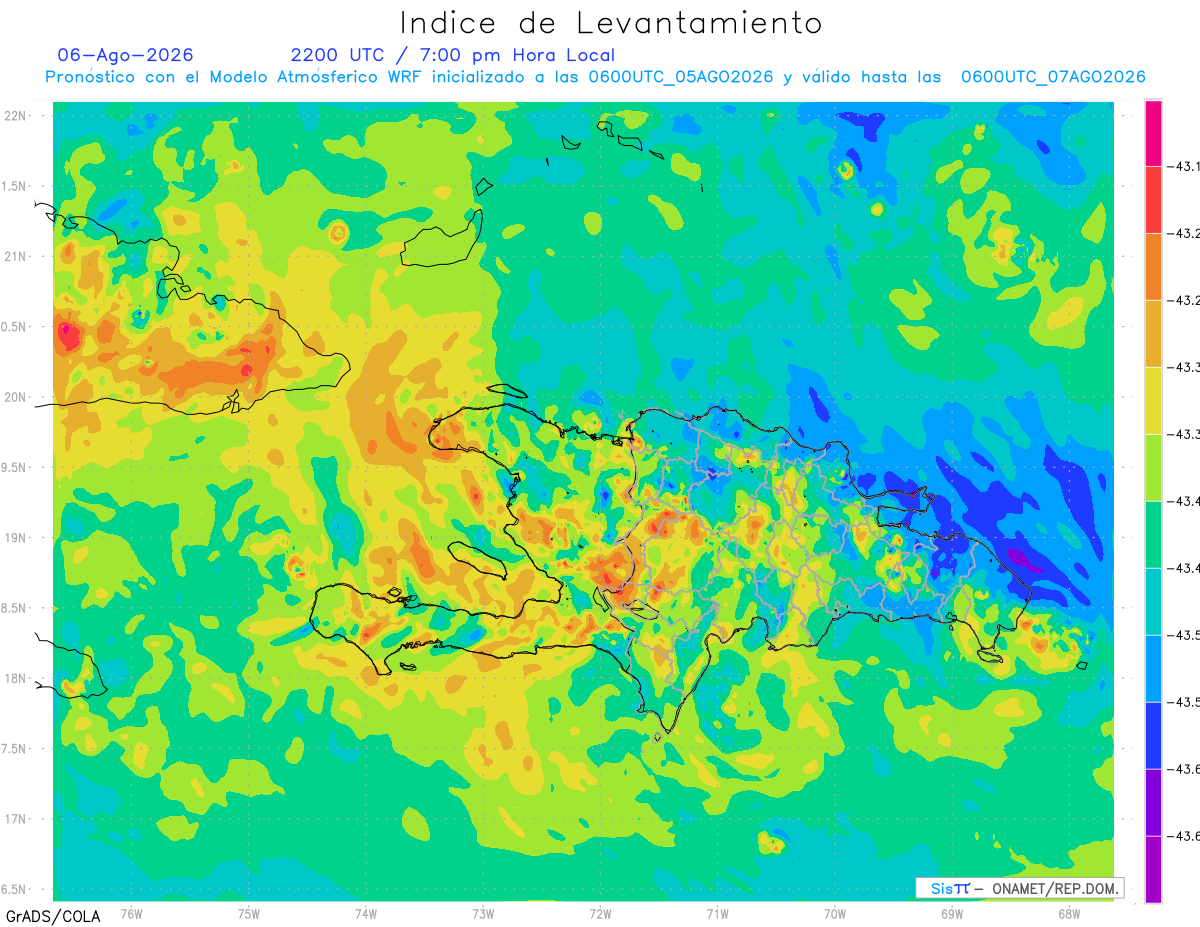Select the valid-until time '0600UTC_07AGO2026'
This screenshot has width=1200, height=927.
(1053, 77)
